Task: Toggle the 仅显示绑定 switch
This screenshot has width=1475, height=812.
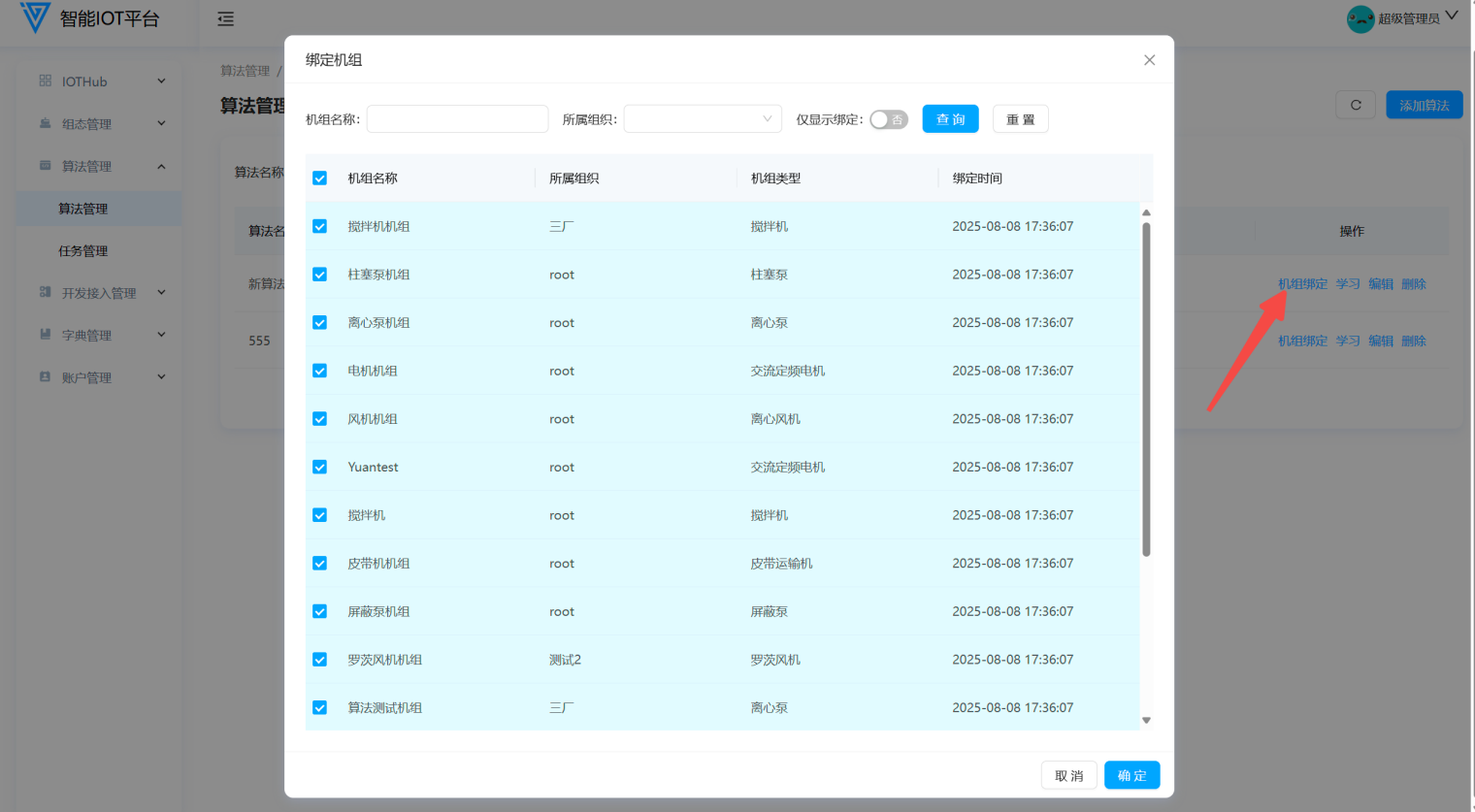Action: pyautogui.click(x=888, y=119)
